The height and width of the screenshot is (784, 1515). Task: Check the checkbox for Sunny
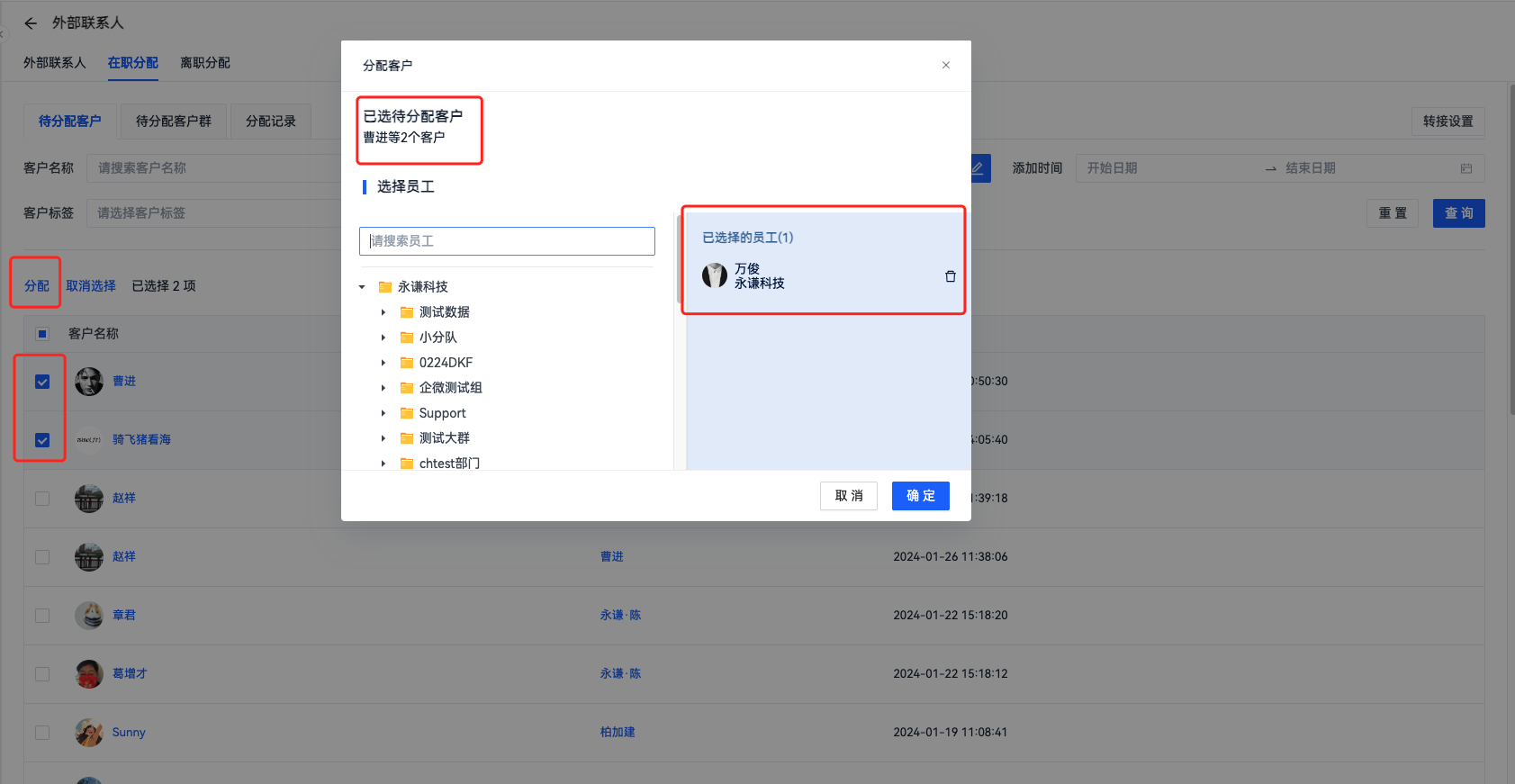pyautogui.click(x=42, y=733)
